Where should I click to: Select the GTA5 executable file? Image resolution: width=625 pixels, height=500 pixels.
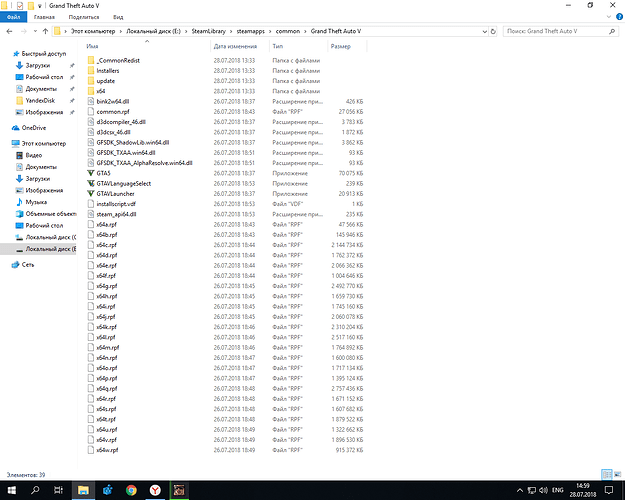(104, 171)
